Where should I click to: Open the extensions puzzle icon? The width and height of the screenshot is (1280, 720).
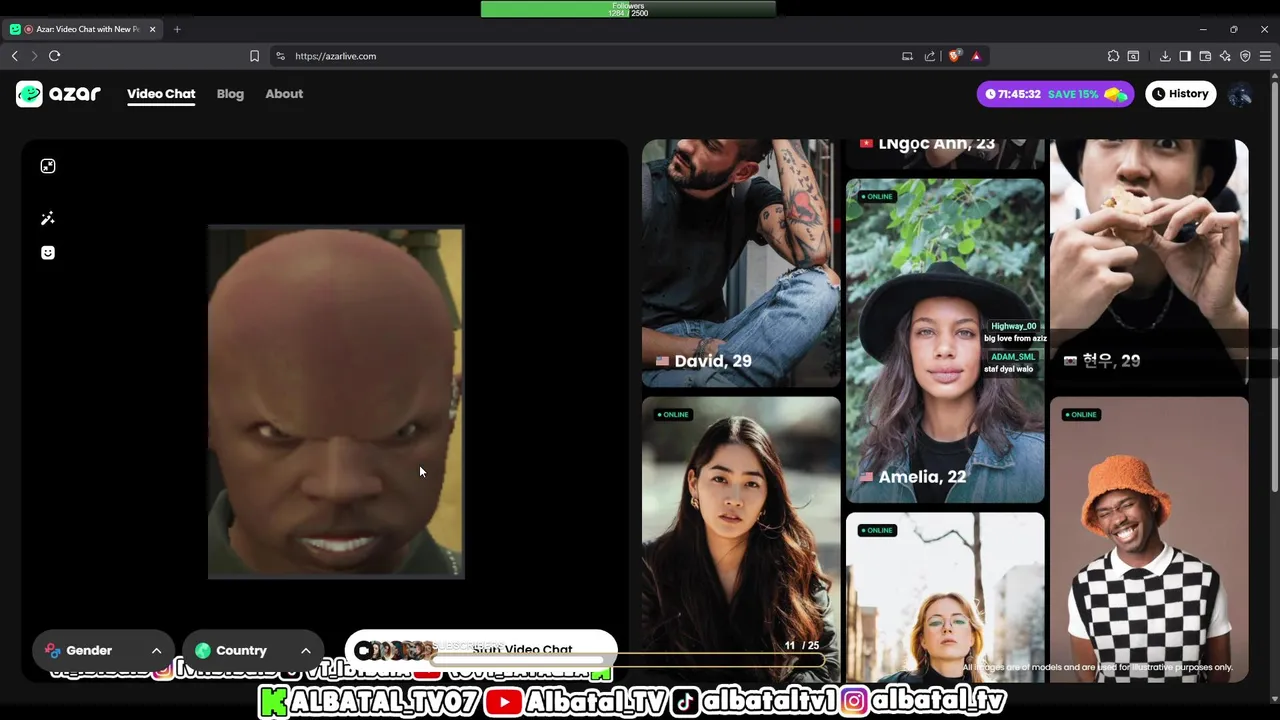[x=1113, y=56]
